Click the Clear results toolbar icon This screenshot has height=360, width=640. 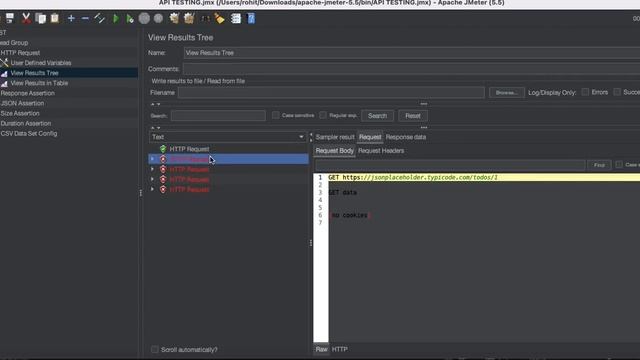tap(174, 18)
